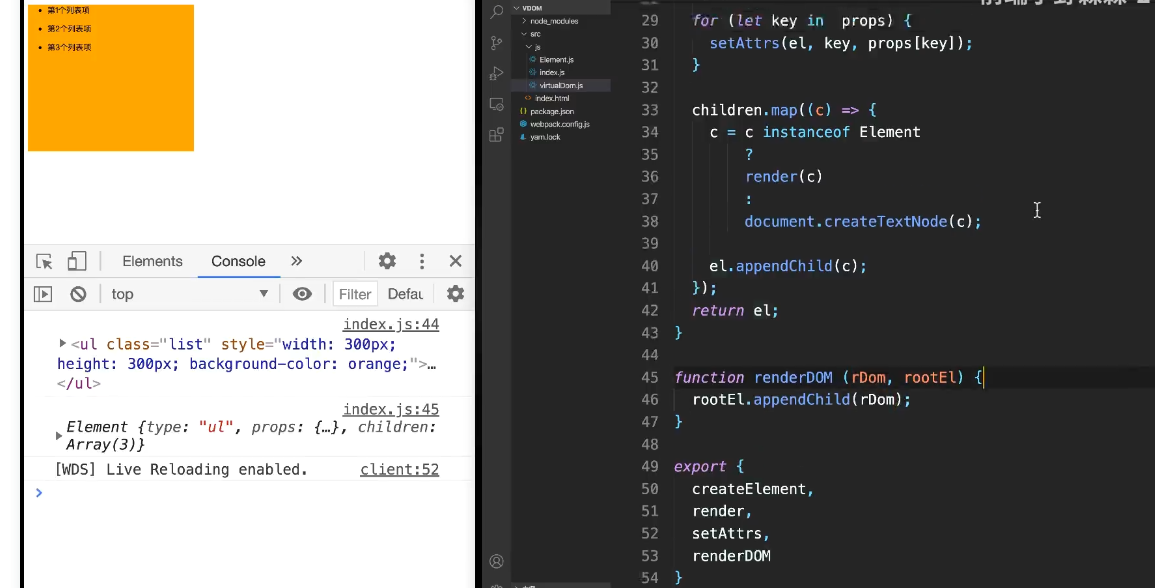Click 'rootEl.appendChild(rDom);' on line 46
Viewport: 1155px width, 588px height.
click(x=801, y=399)
